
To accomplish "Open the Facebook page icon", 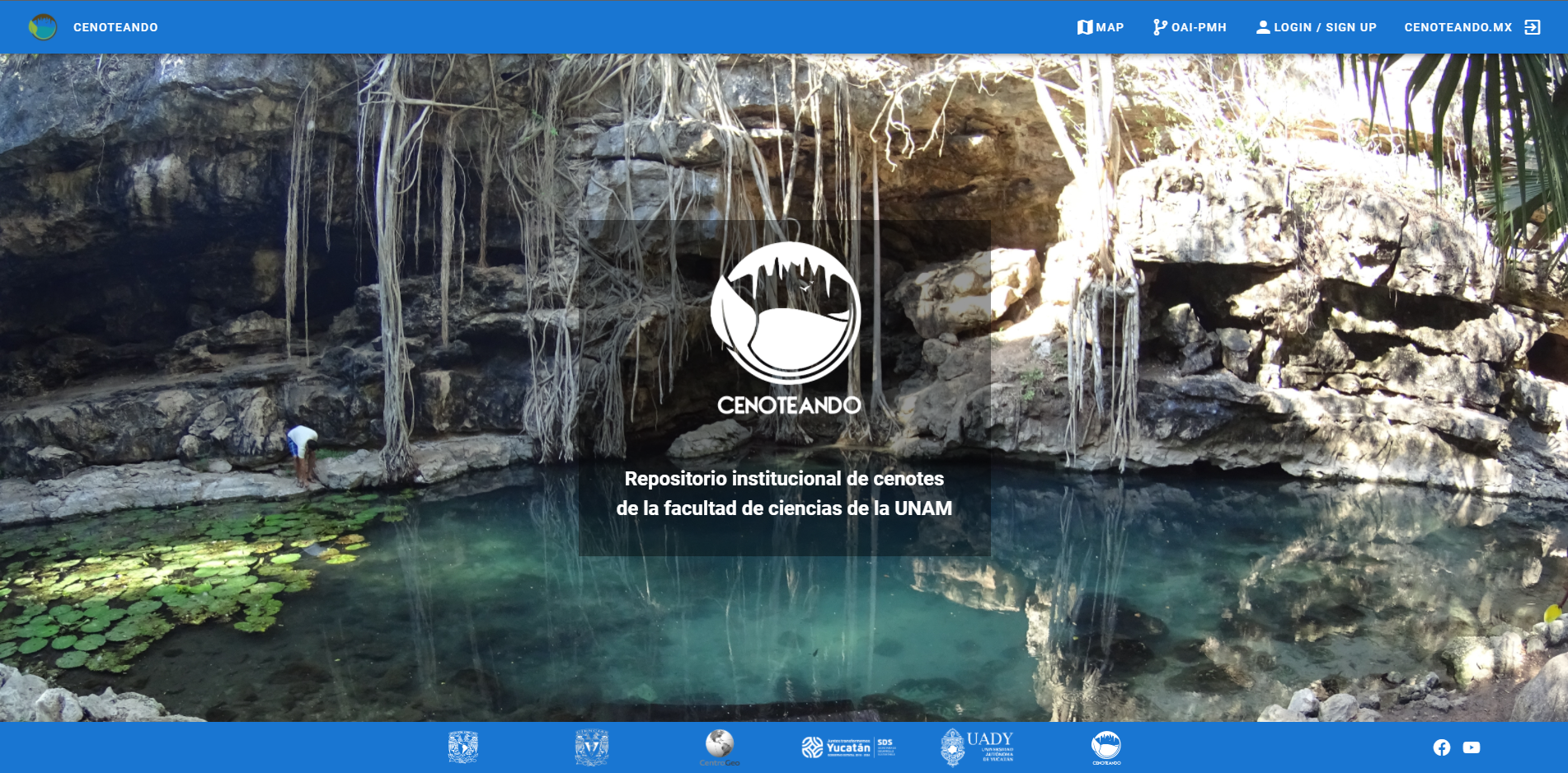I will click(x=1442, y=747).
